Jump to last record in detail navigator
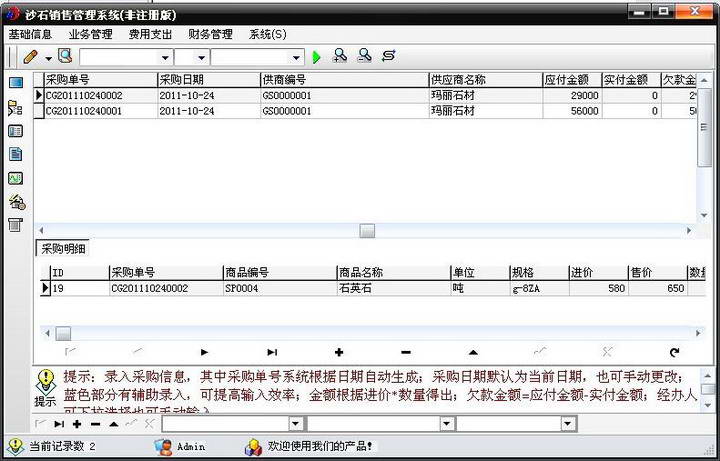This screenshot has width=720, height=461. pyautogui.click(x=272, y=352)
